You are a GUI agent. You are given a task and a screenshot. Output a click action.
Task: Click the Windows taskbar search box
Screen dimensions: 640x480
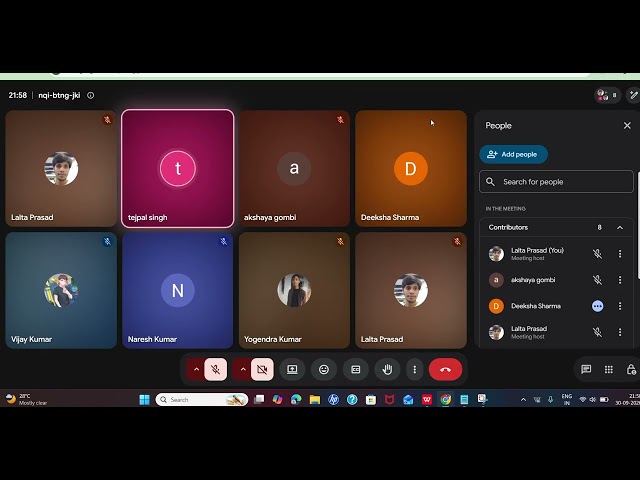pyautogui.click(x=202, y=400)
